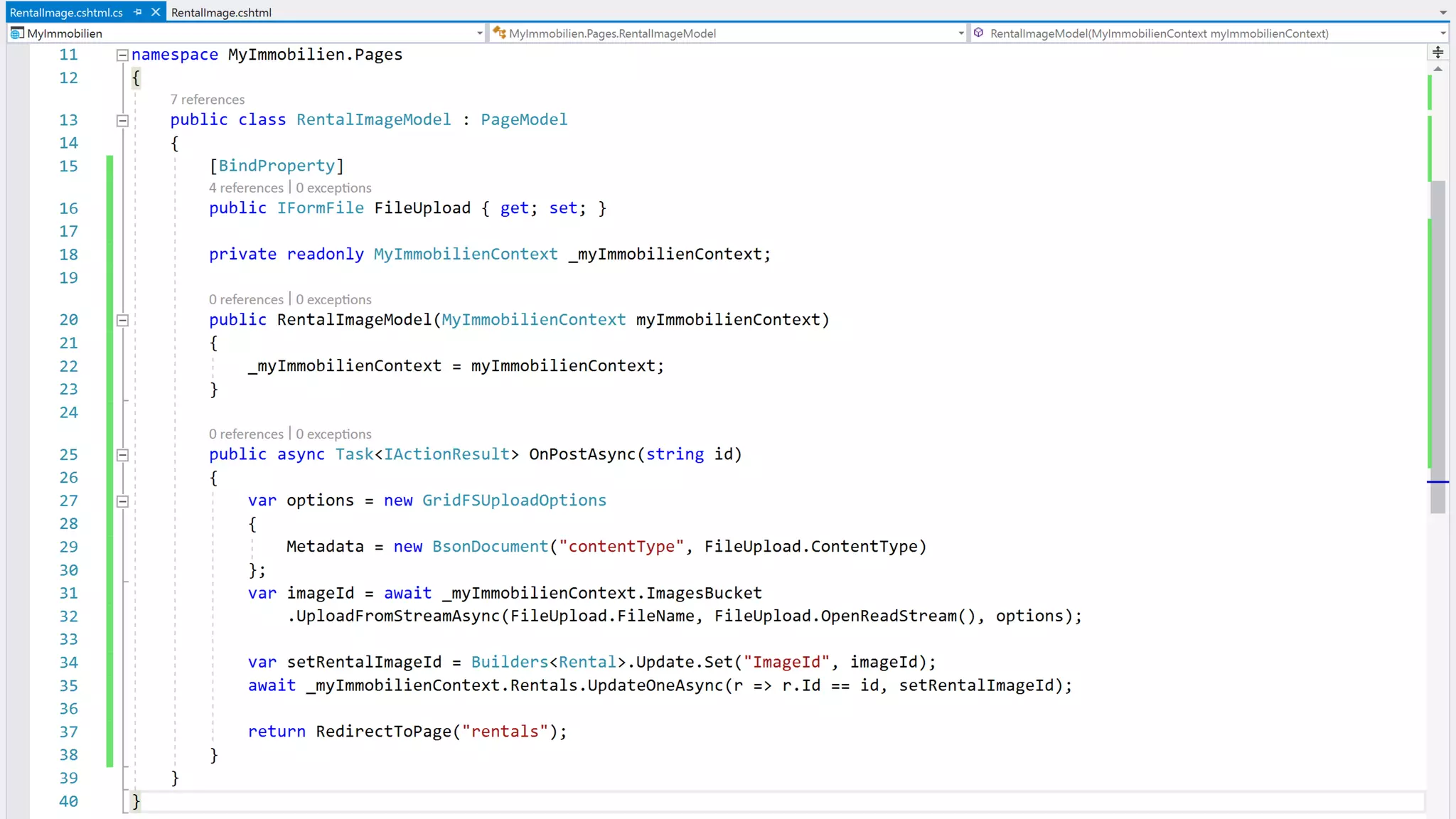
Task: Collapse the GridFSUploadOptions initializer block
Action: [x=122, y=501]
